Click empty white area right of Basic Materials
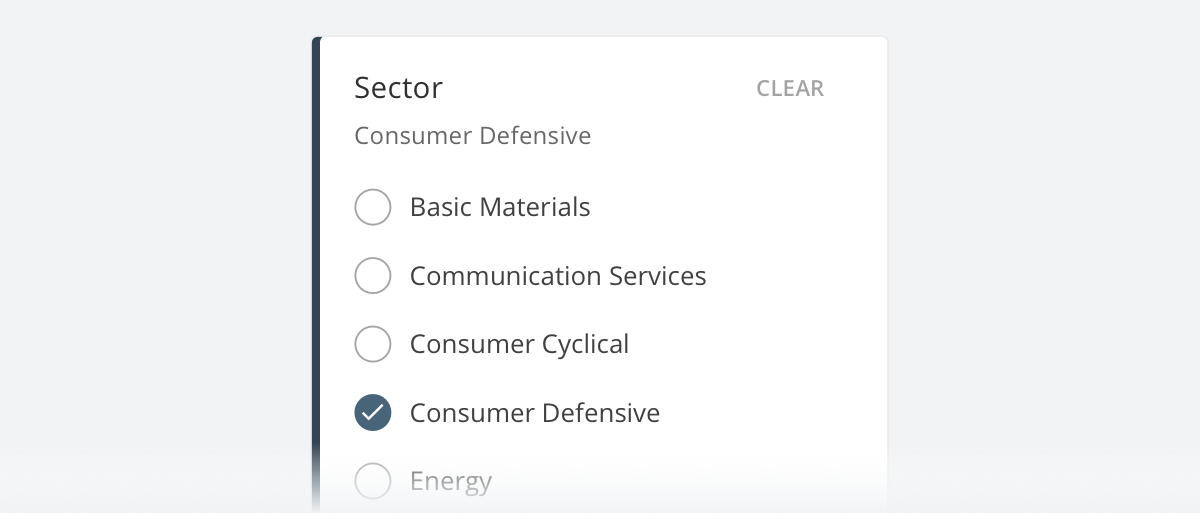The image size is (1200, 513). coord(740,208)
